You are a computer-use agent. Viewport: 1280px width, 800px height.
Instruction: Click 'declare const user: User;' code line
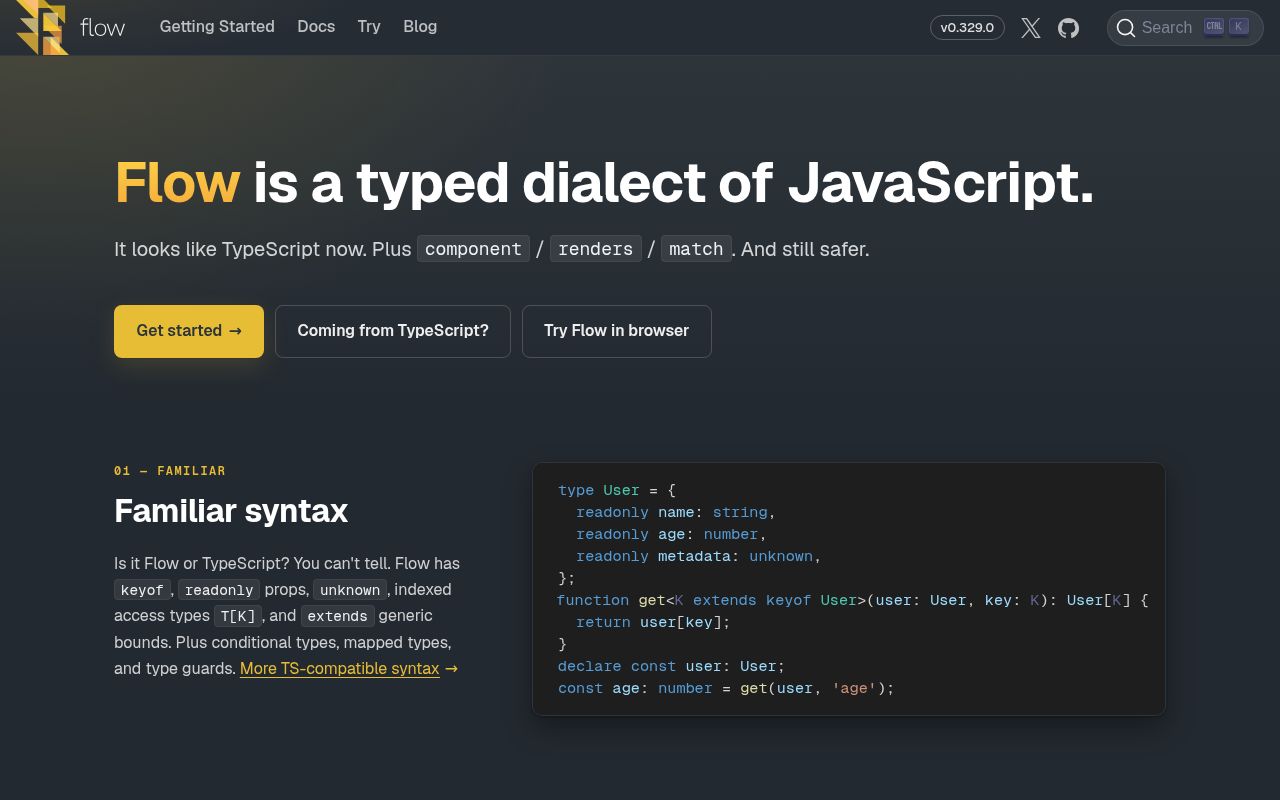[672, 666]
